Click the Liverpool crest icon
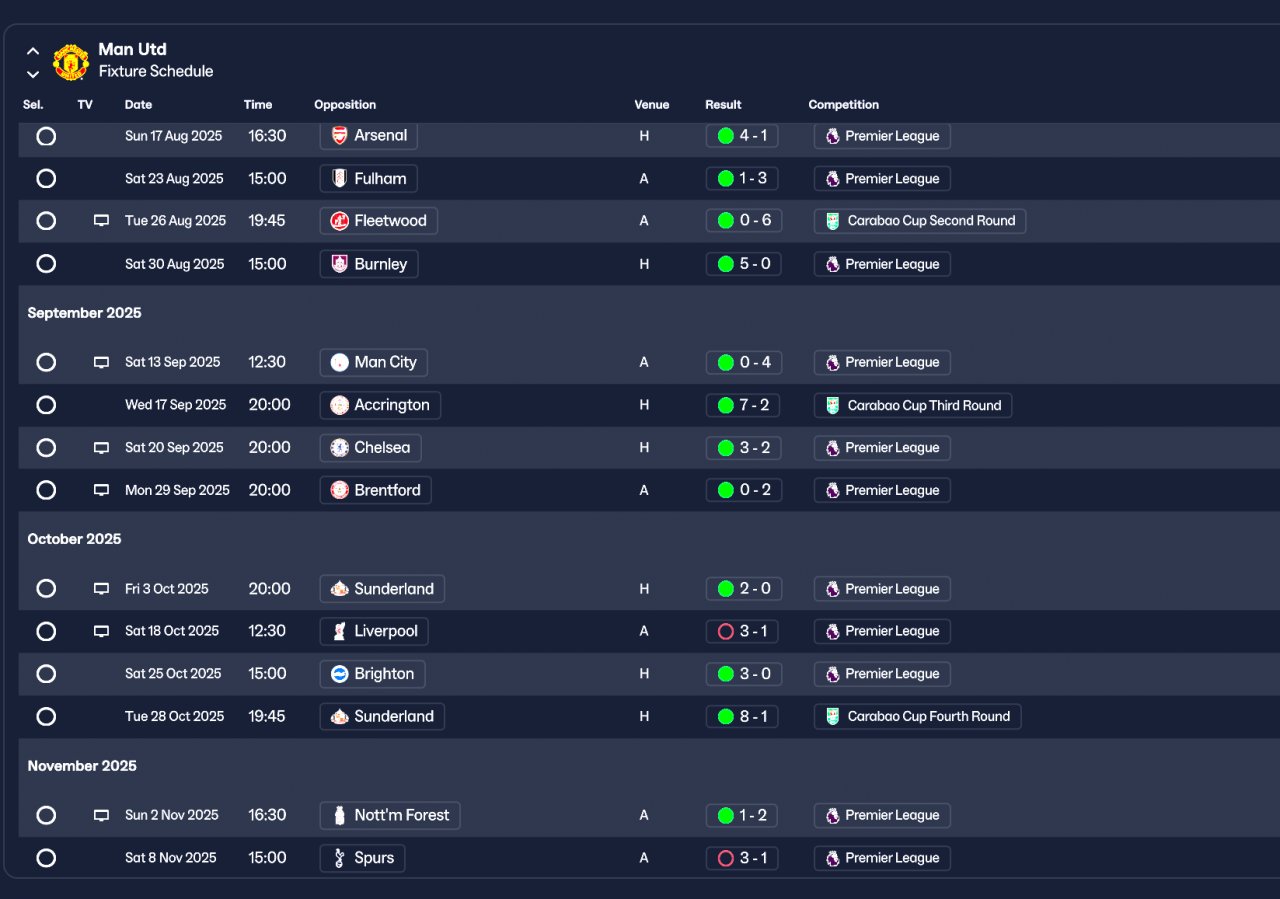Image resolution: width=1280 pixels, height=899 pixels. [x=340, y=631]
